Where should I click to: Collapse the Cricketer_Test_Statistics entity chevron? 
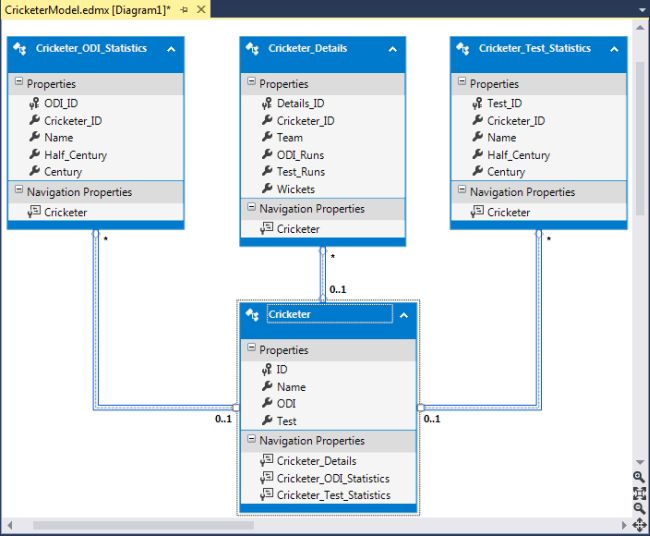pos(617,49)
